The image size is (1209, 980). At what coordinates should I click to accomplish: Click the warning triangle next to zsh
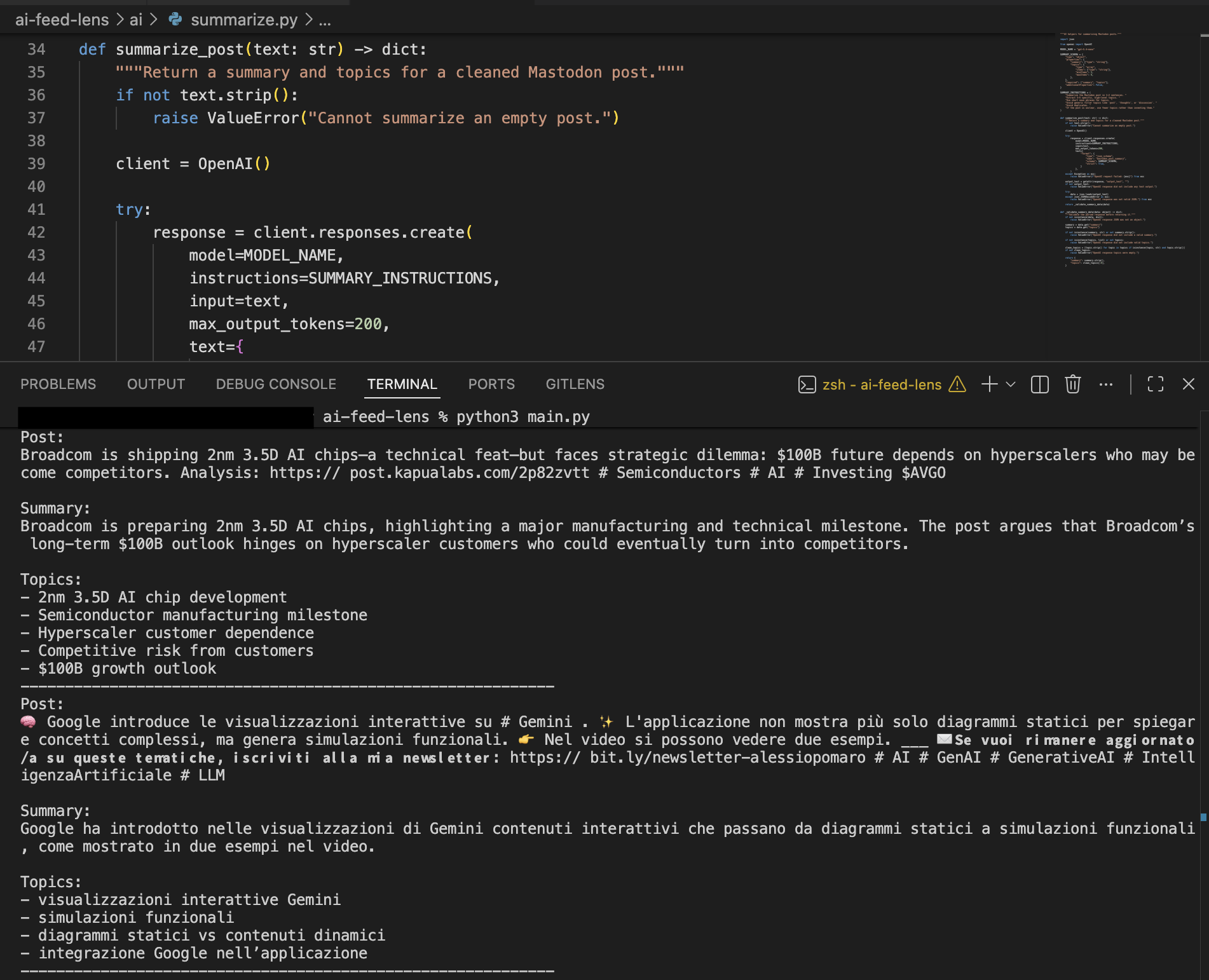coord(957,385)
